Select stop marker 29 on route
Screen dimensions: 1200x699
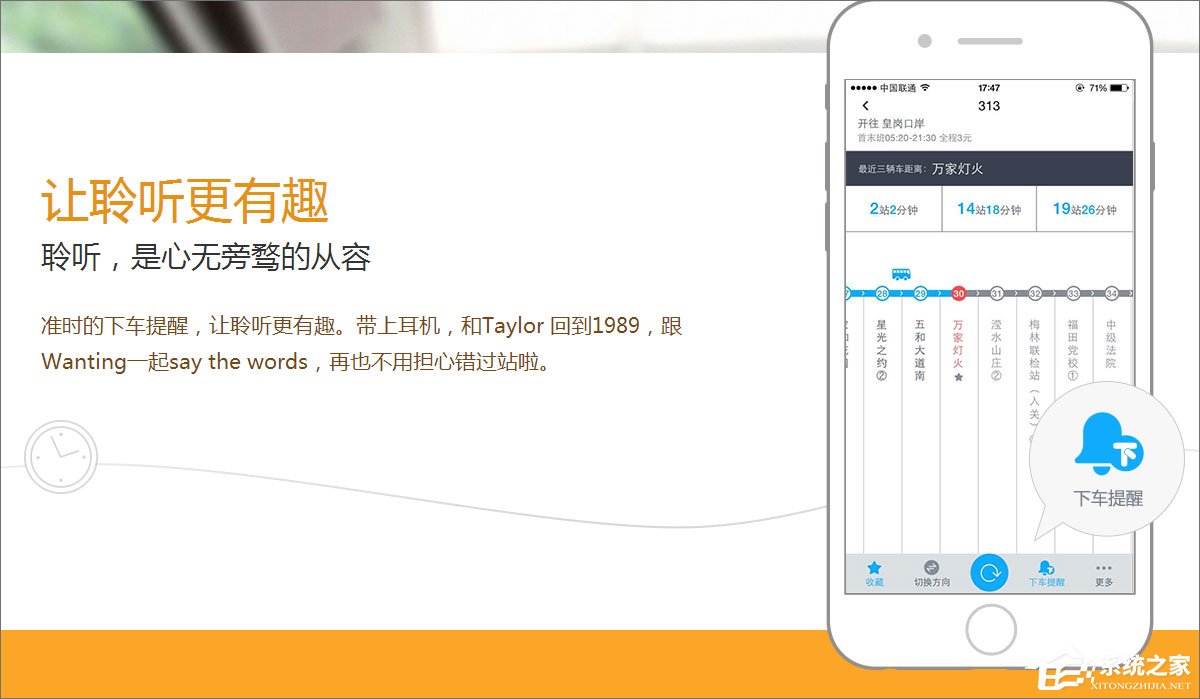(x=920, y=294)
